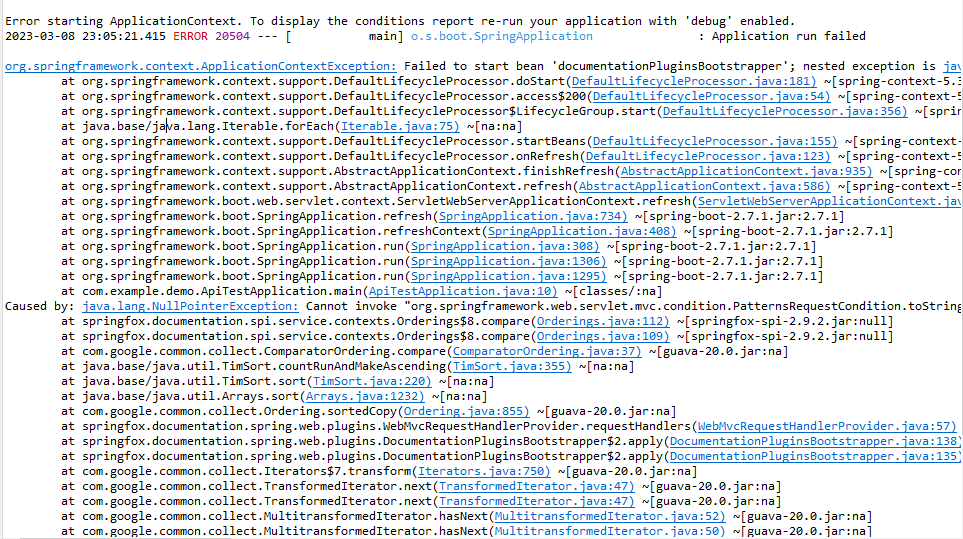The image size is (963, 539).
Task: Click 'Application run failed' message
Action: tap(789, 36)
